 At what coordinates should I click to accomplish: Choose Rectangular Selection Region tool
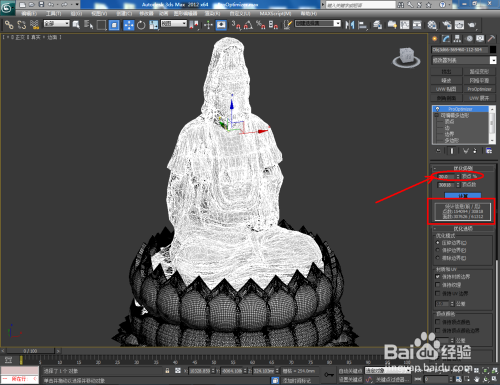101,25
